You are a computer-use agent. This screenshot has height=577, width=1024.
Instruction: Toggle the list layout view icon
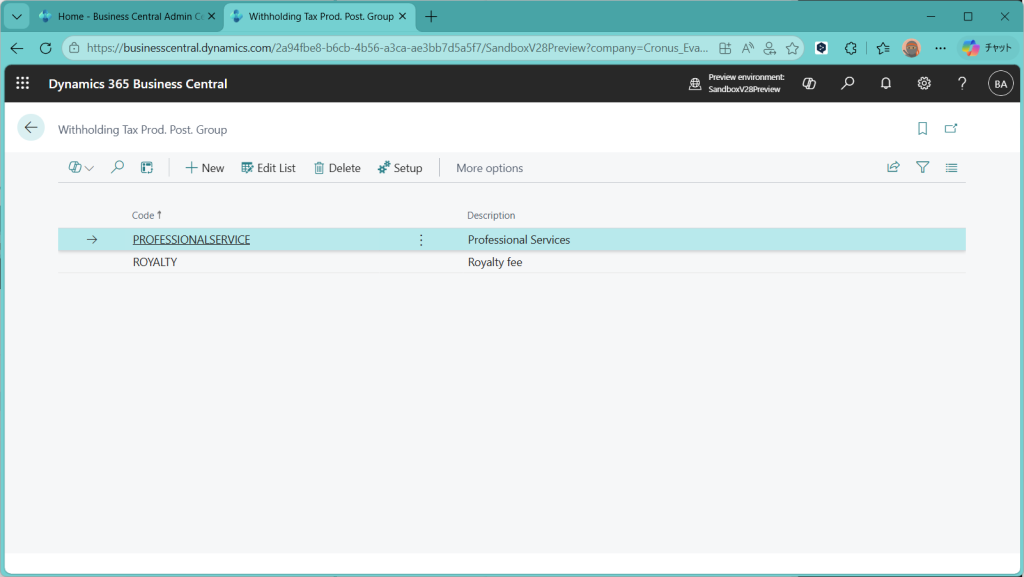(x=951, y=168)
